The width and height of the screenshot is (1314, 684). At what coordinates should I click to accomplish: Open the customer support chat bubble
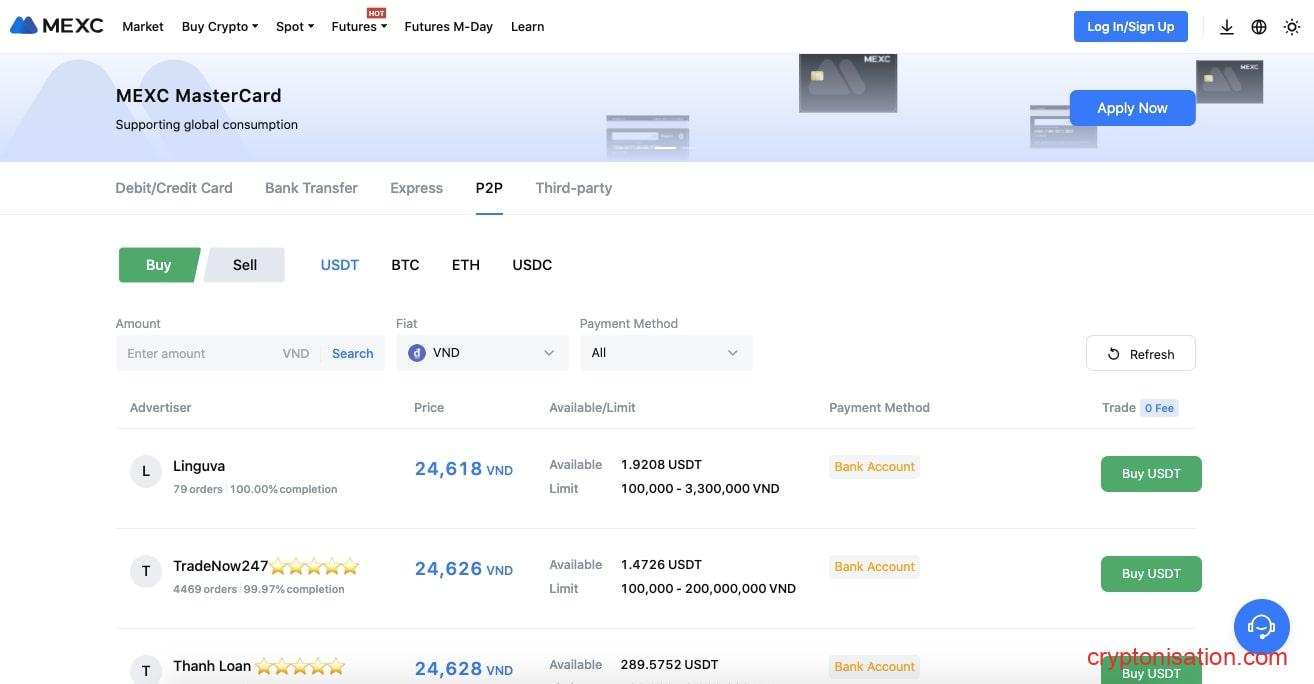click(x=1261, y=627)
